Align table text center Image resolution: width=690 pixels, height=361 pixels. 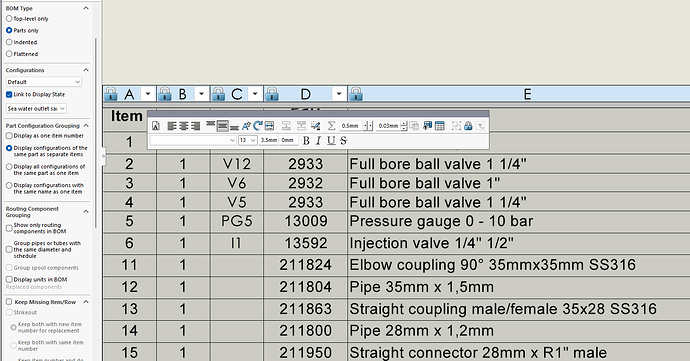(x=184, y=126)
